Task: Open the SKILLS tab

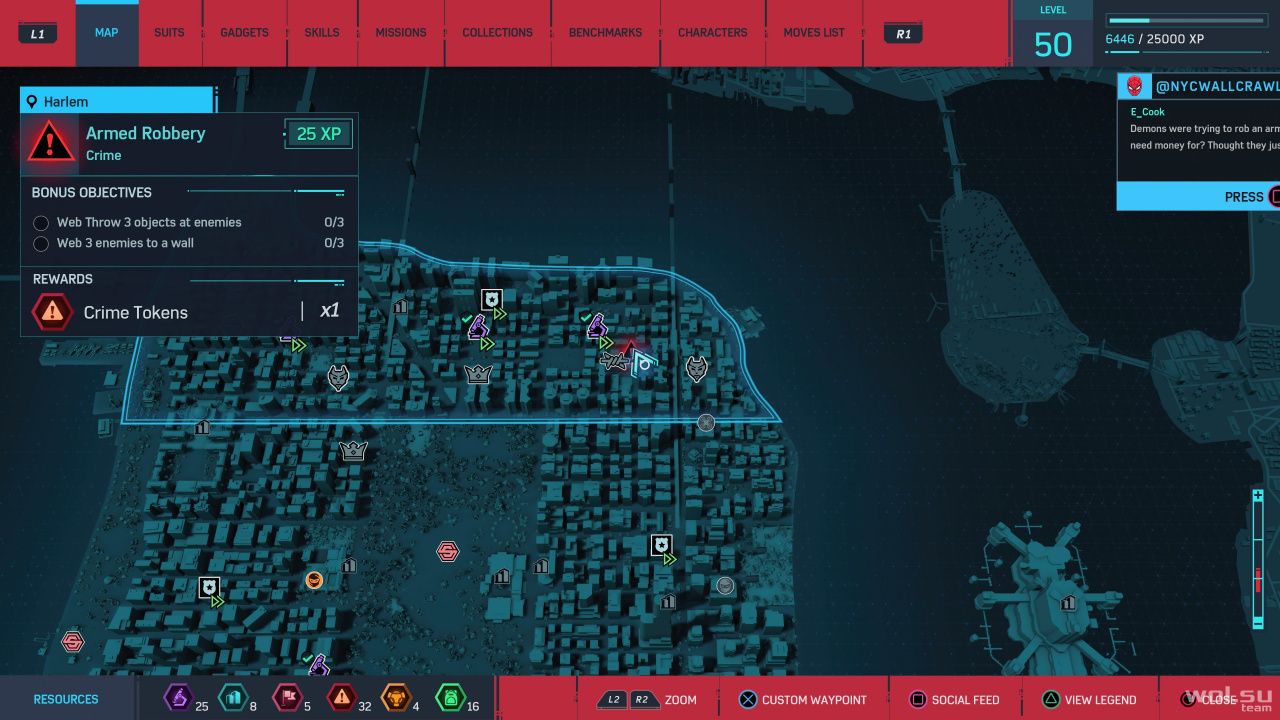Action: click(x=322, y=33)
